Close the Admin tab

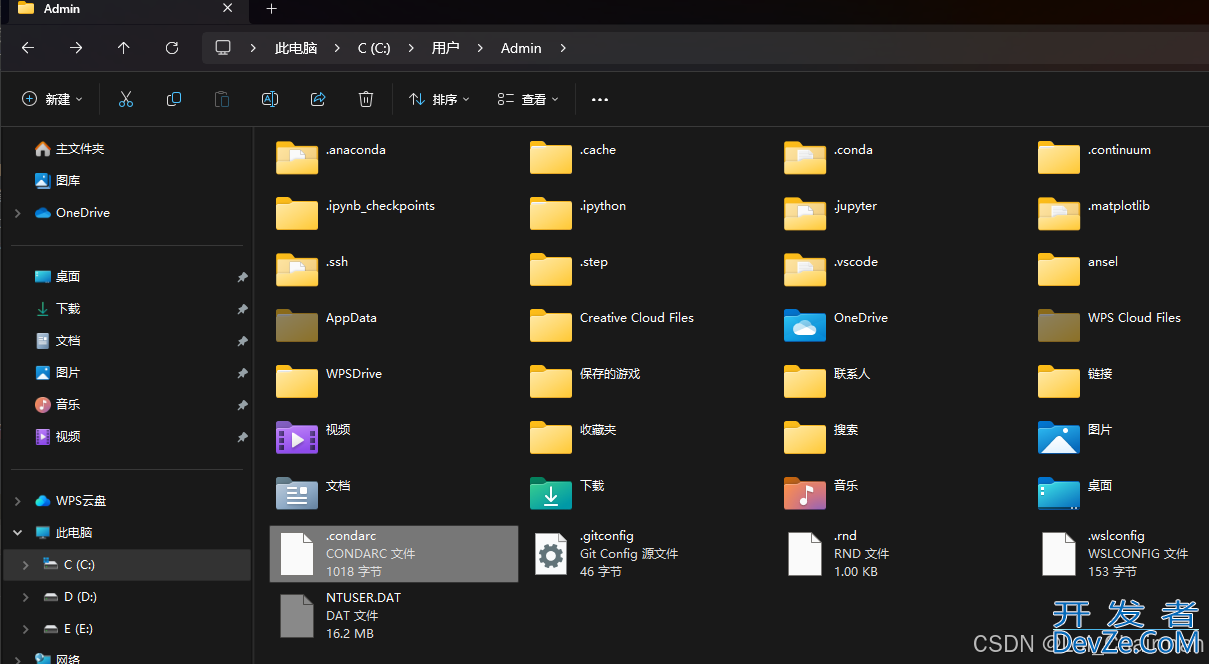(x=228, y=8)
